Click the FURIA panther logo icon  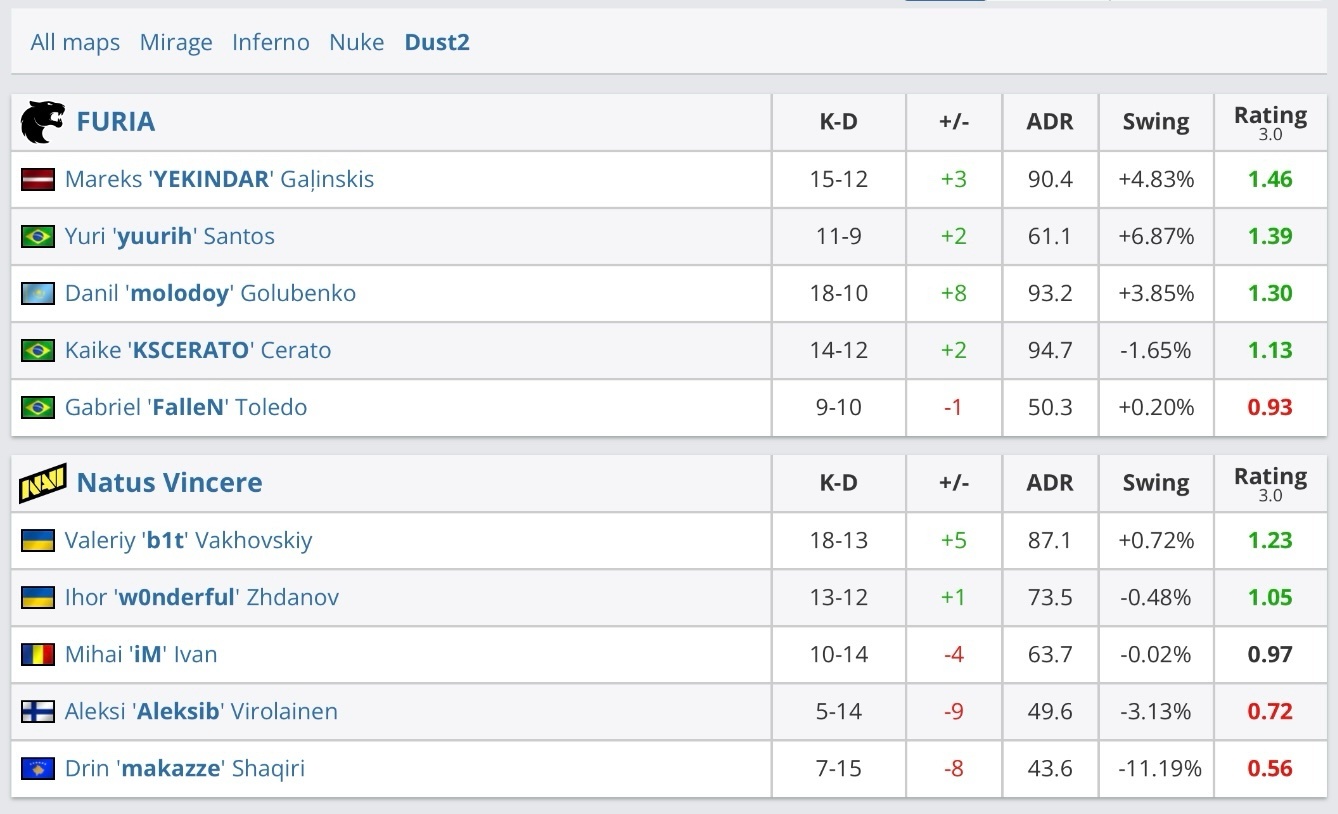tap(43, 122)
